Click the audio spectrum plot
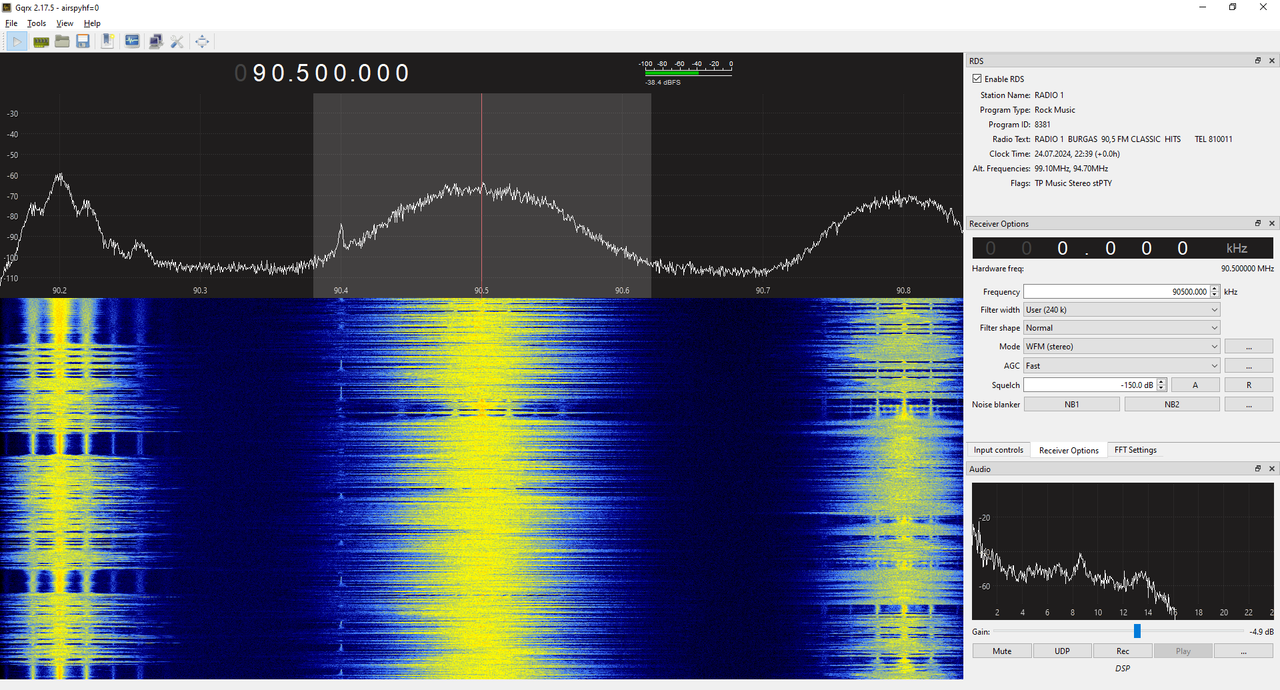This screenshot has height=690, width=1280. pos(1123,551)
